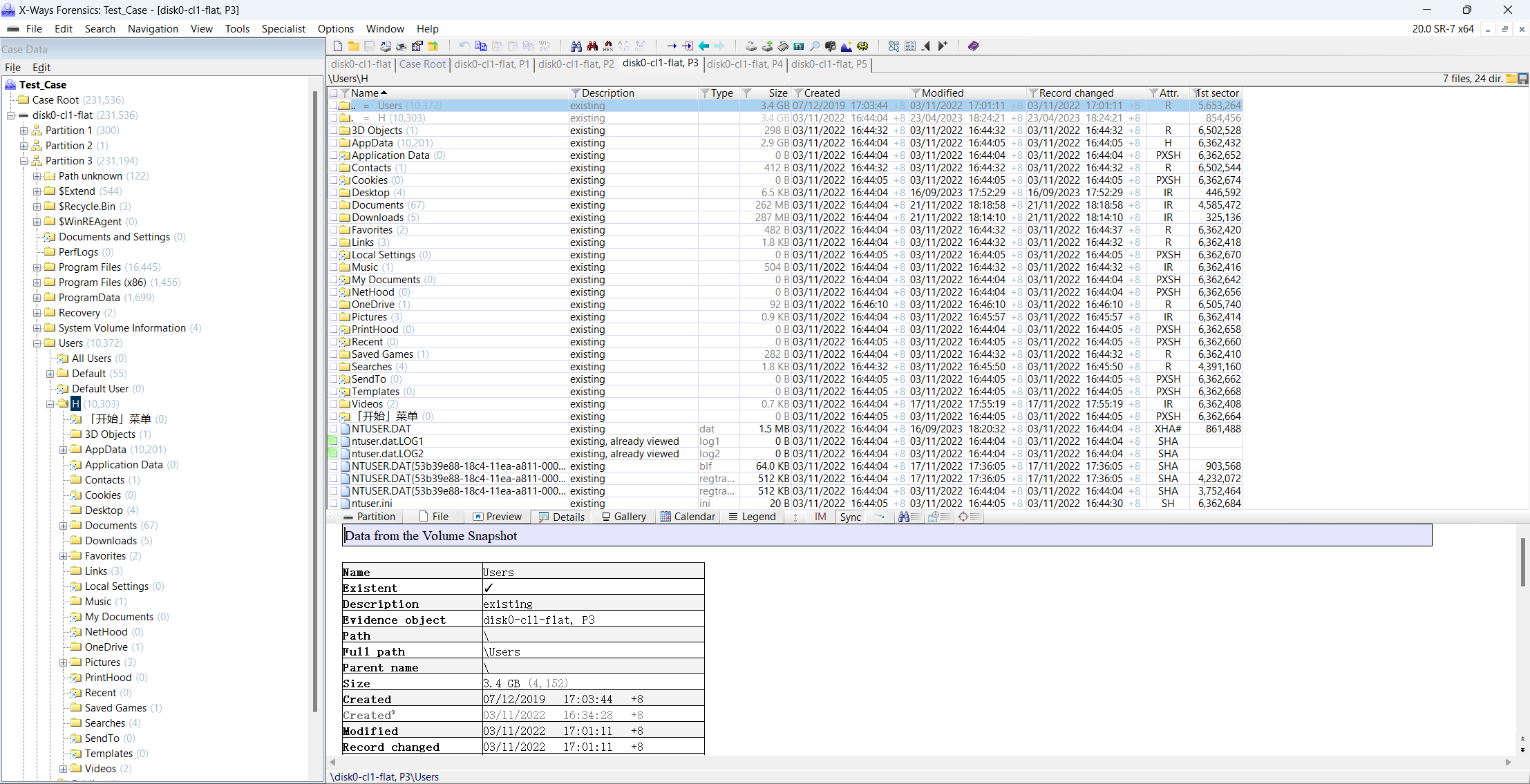This screenshot has width=1530, height=784.
Task: Tick the green checkbox for ntuser.dat.LOG1
Action: 334,441
